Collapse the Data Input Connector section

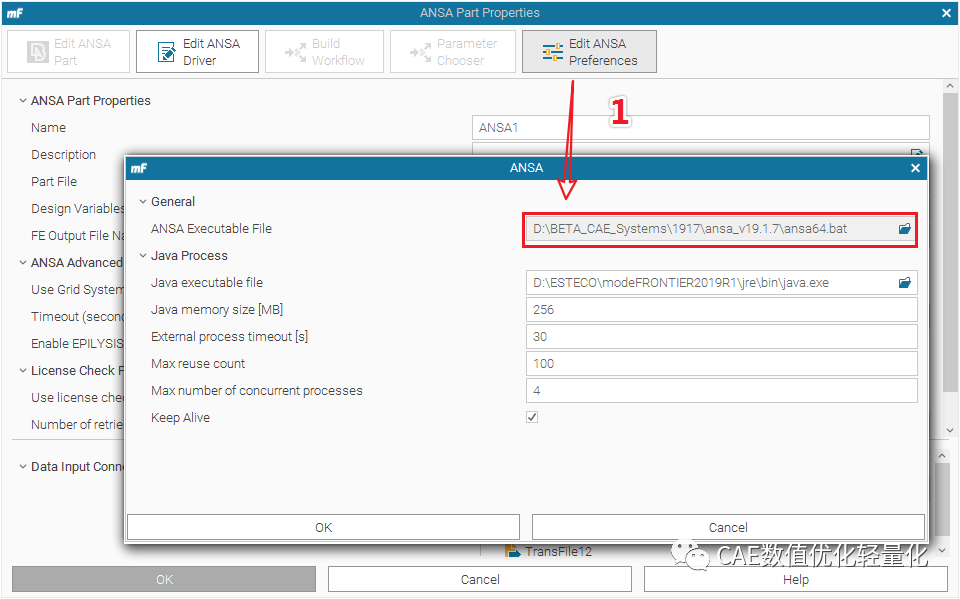point(23,467)
